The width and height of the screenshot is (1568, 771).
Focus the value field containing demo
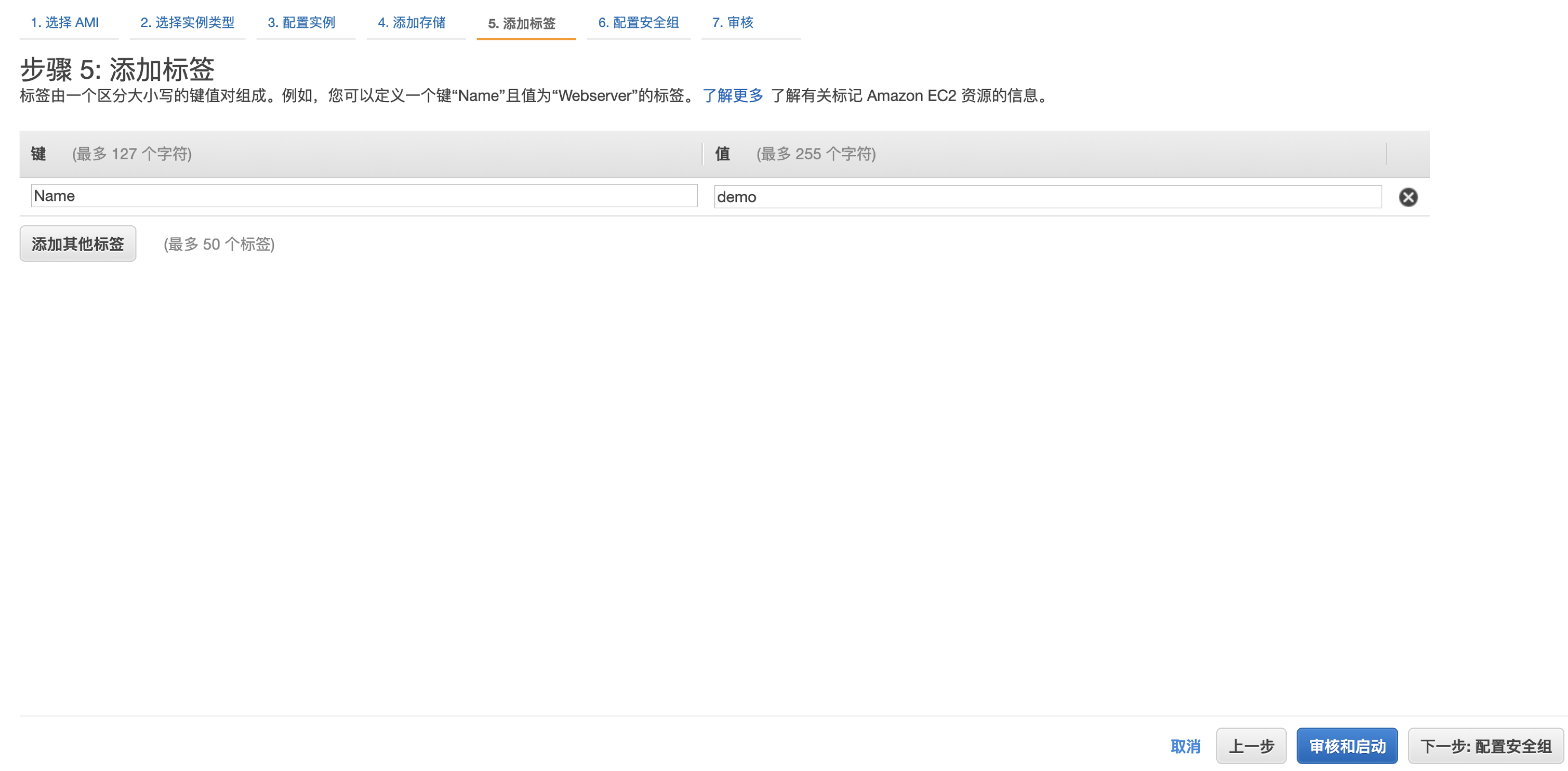click(1047, 197)
